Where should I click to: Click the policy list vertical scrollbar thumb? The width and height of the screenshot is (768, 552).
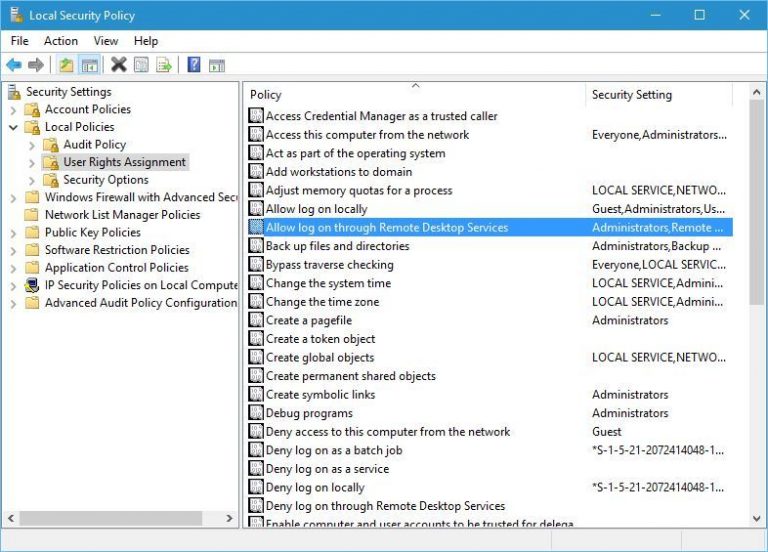[756, 203]
